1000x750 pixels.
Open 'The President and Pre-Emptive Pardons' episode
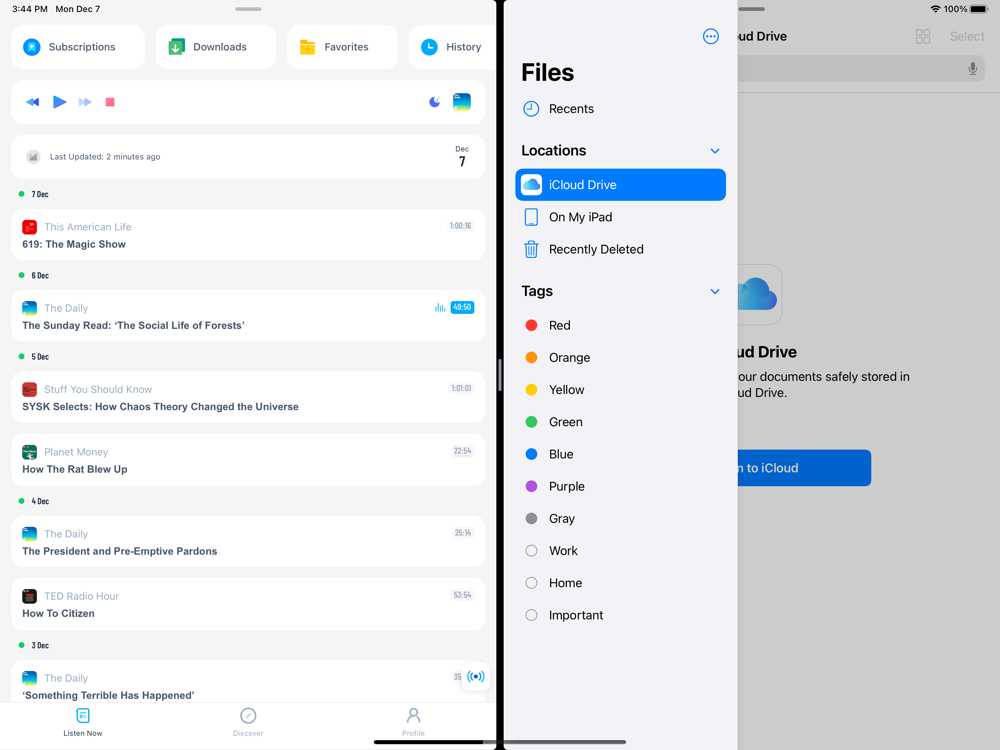248,541
